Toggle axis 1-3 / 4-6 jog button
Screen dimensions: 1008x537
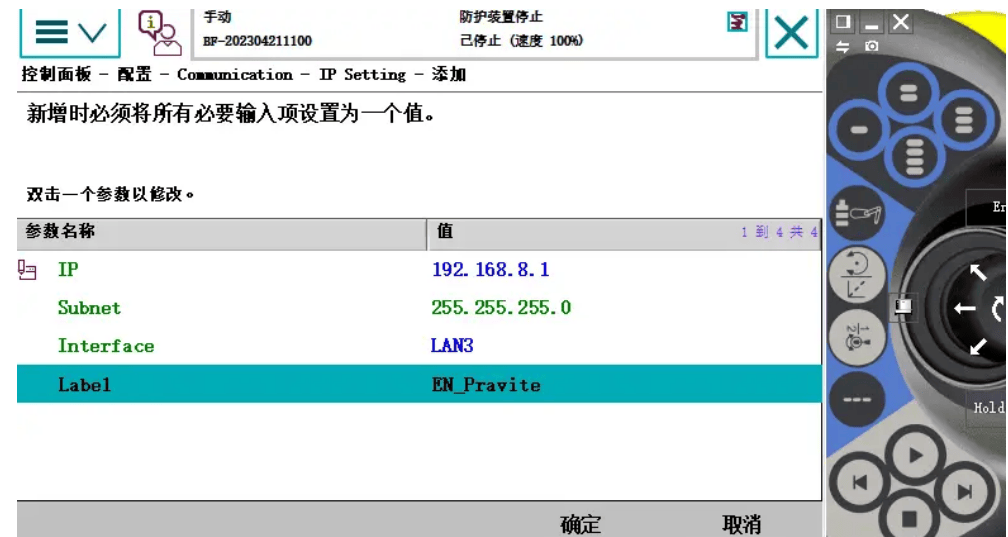click(856, 337)
